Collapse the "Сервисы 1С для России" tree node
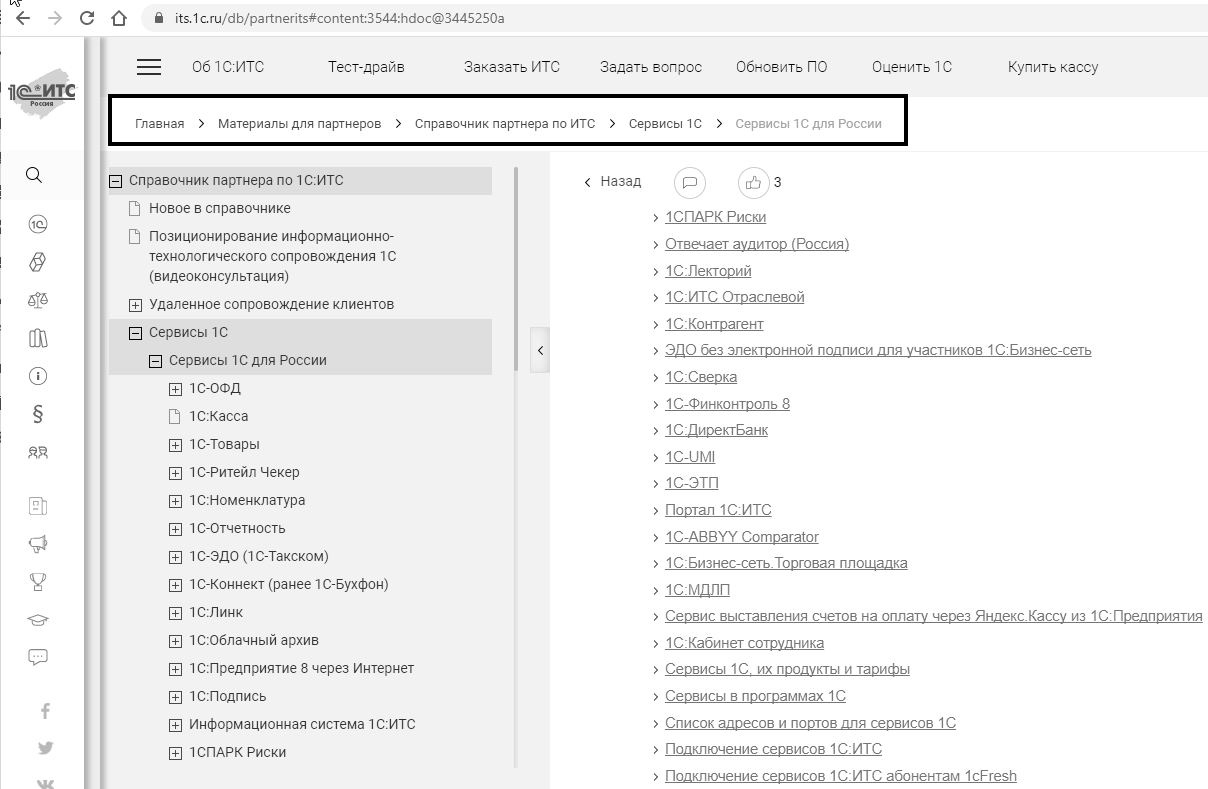This screenshot has height=789, width=1208. (155, 361)
